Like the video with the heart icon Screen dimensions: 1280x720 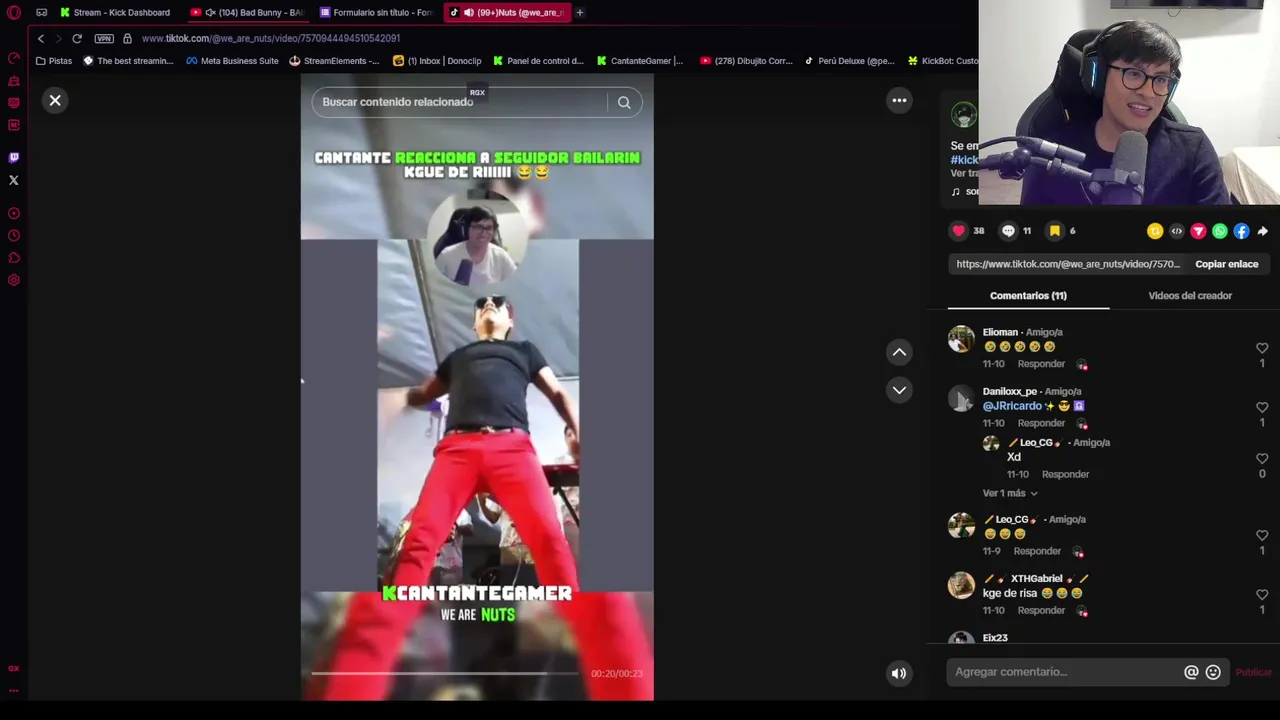(959, 231)
